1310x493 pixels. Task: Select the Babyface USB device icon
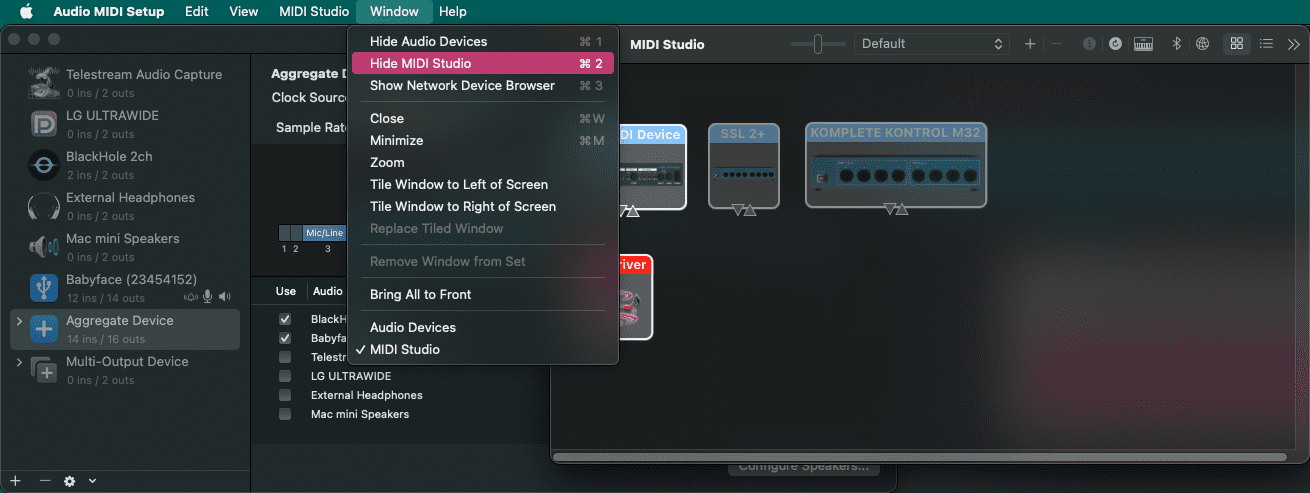[45, 288]
